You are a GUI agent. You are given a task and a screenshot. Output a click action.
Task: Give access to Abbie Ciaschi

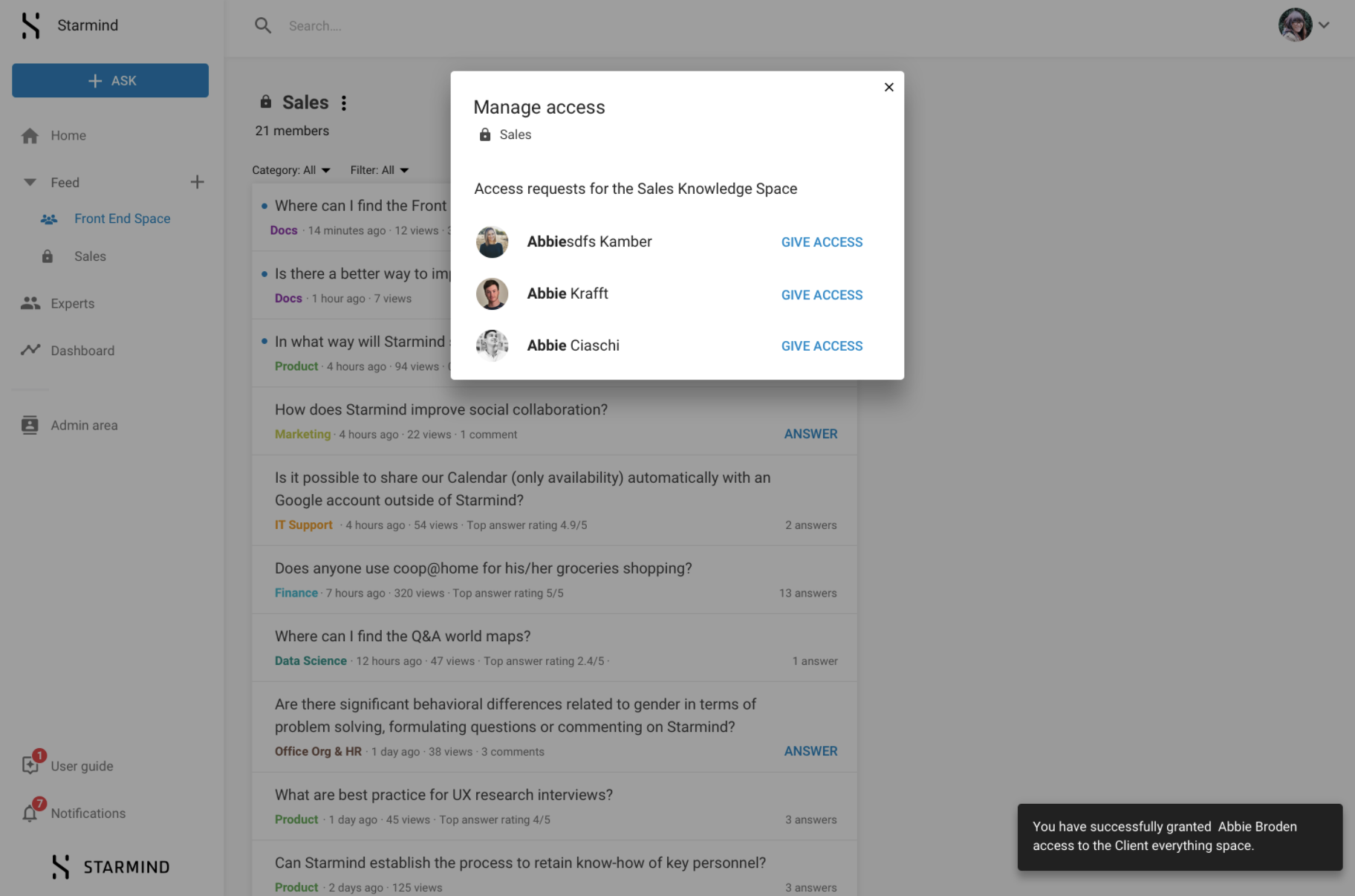point(822,346)
